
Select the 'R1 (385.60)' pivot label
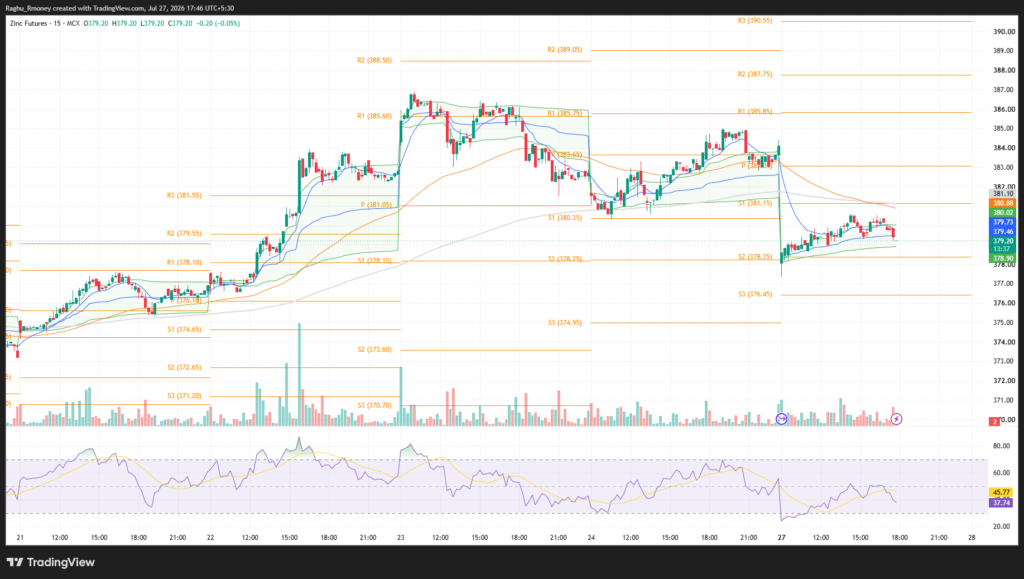click(x=374, y=116)
